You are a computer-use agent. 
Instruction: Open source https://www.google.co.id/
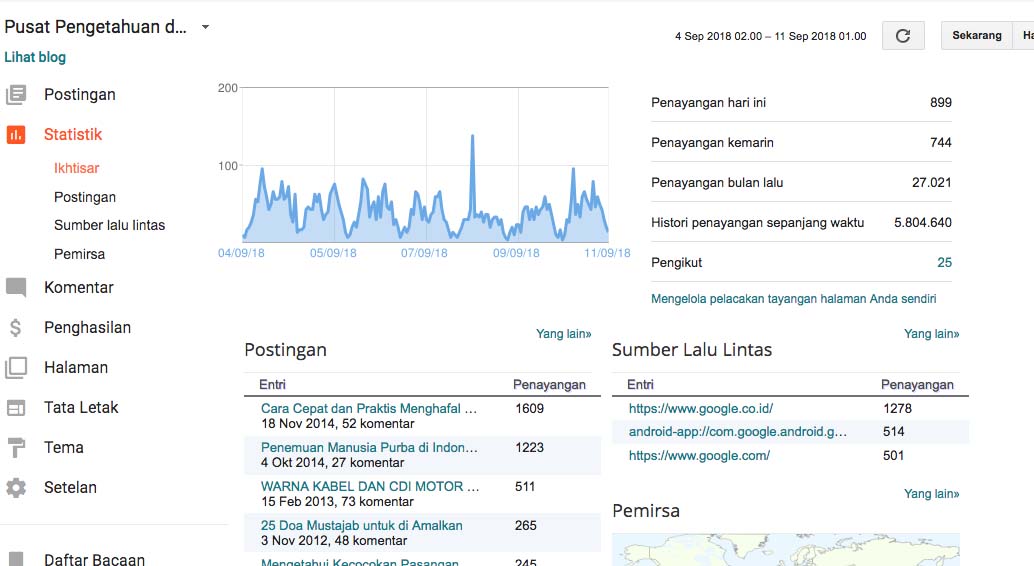700,408
